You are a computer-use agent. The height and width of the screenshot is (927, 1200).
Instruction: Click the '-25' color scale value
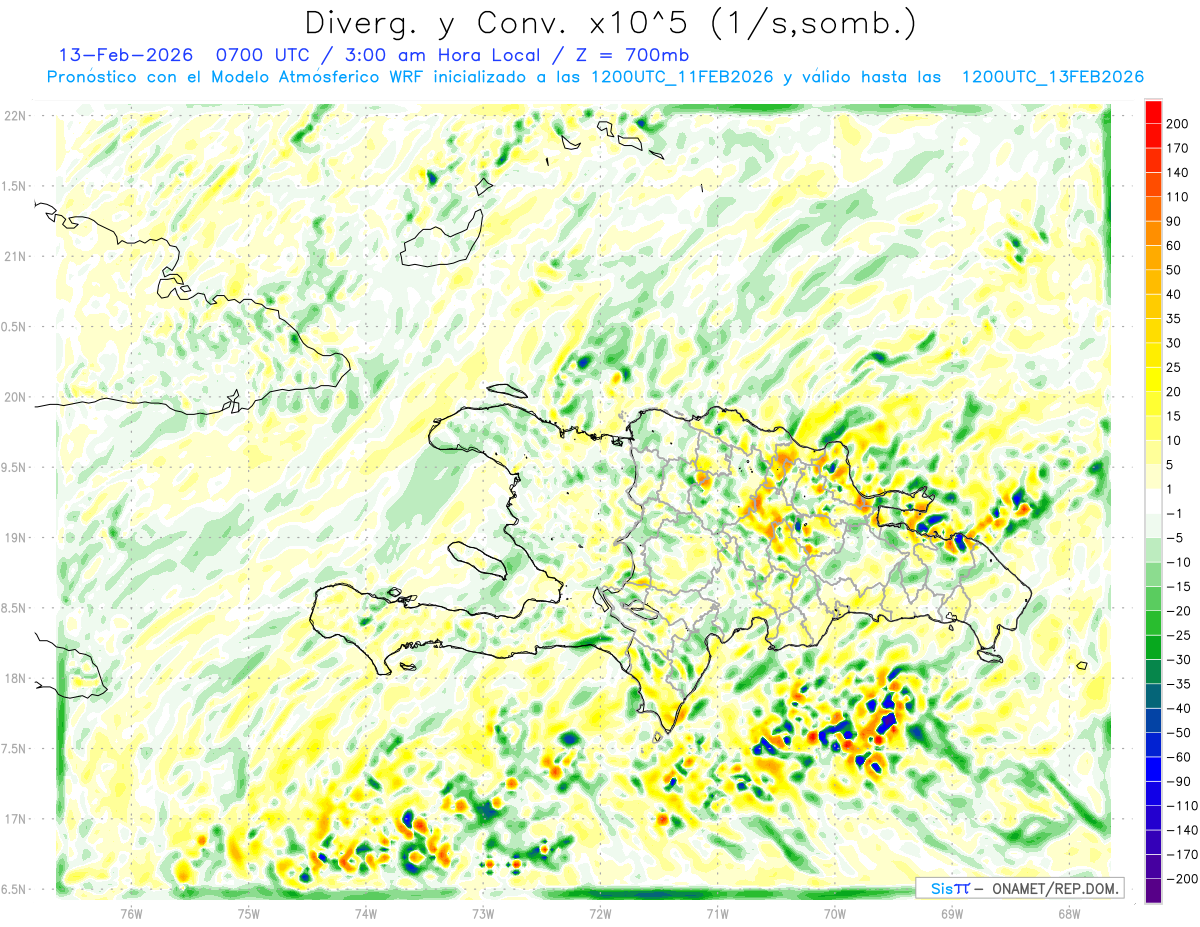(x=1178, y=635)
